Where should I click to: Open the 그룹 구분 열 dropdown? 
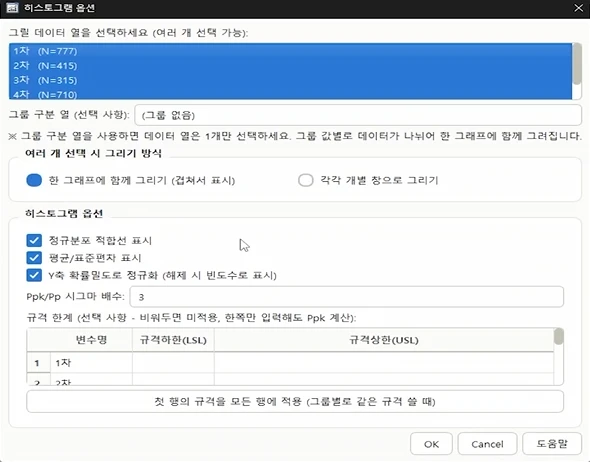coord(358,115)
